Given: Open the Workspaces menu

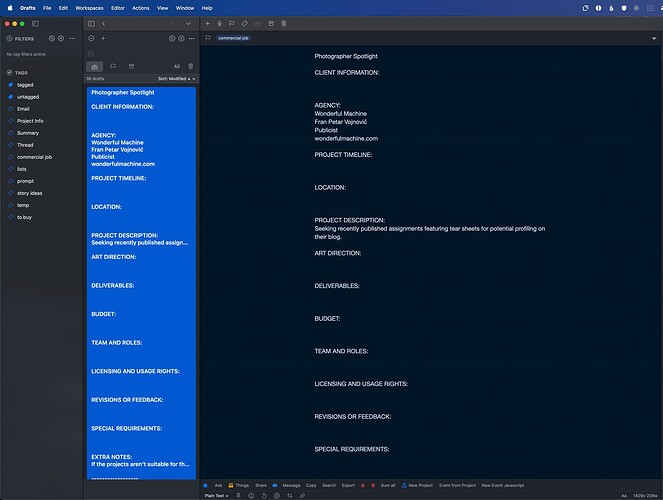Looking at the screenshot, I should 89,8.
